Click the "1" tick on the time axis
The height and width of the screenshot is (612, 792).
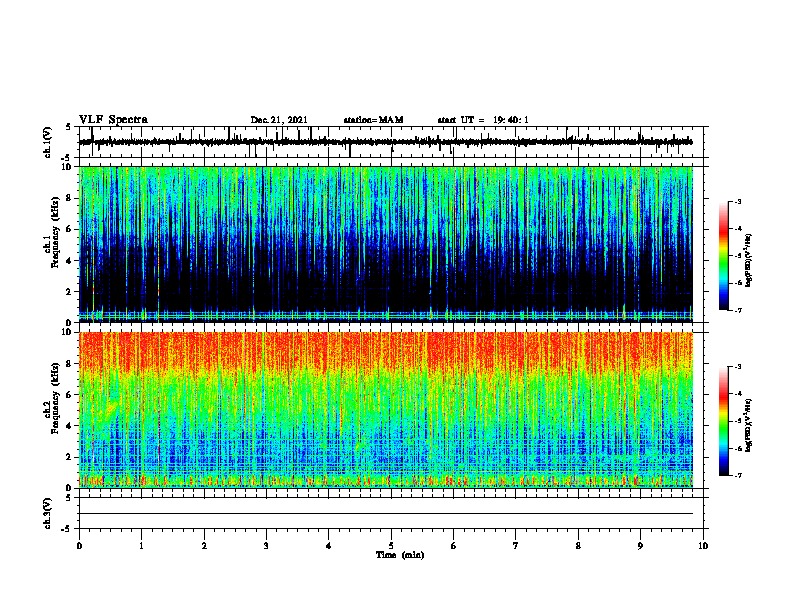(141, 546)
